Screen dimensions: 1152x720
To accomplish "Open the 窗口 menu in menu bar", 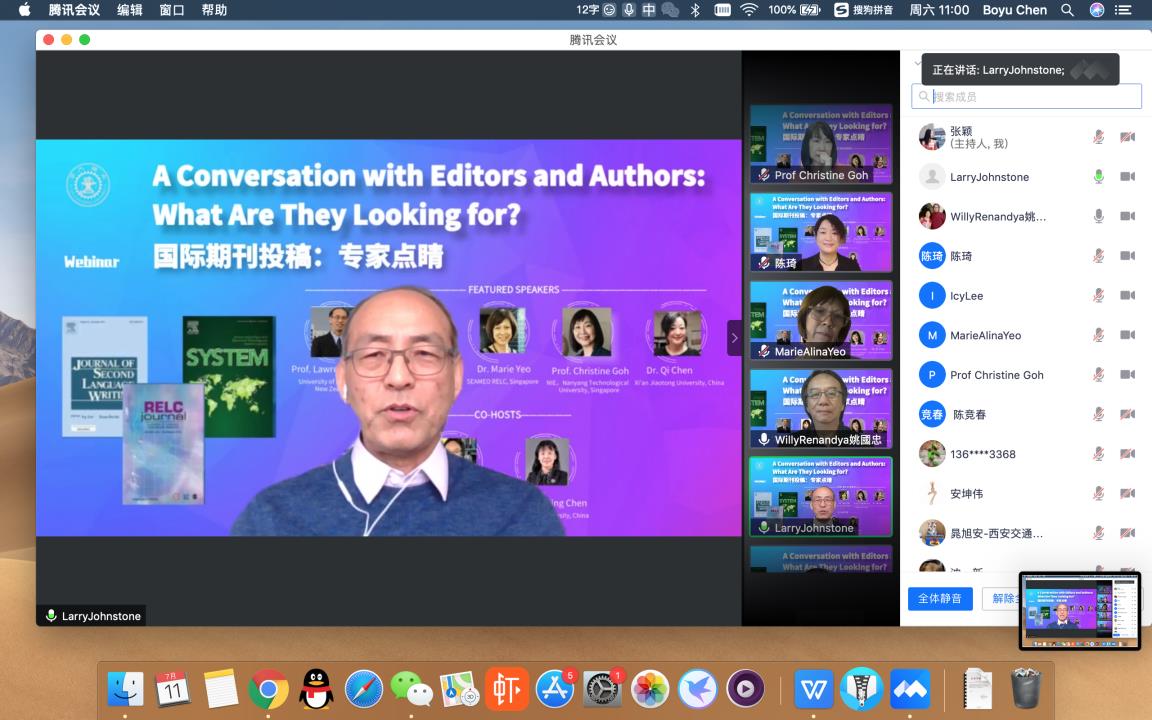I will pyautogui.click(x=171, y=10).
